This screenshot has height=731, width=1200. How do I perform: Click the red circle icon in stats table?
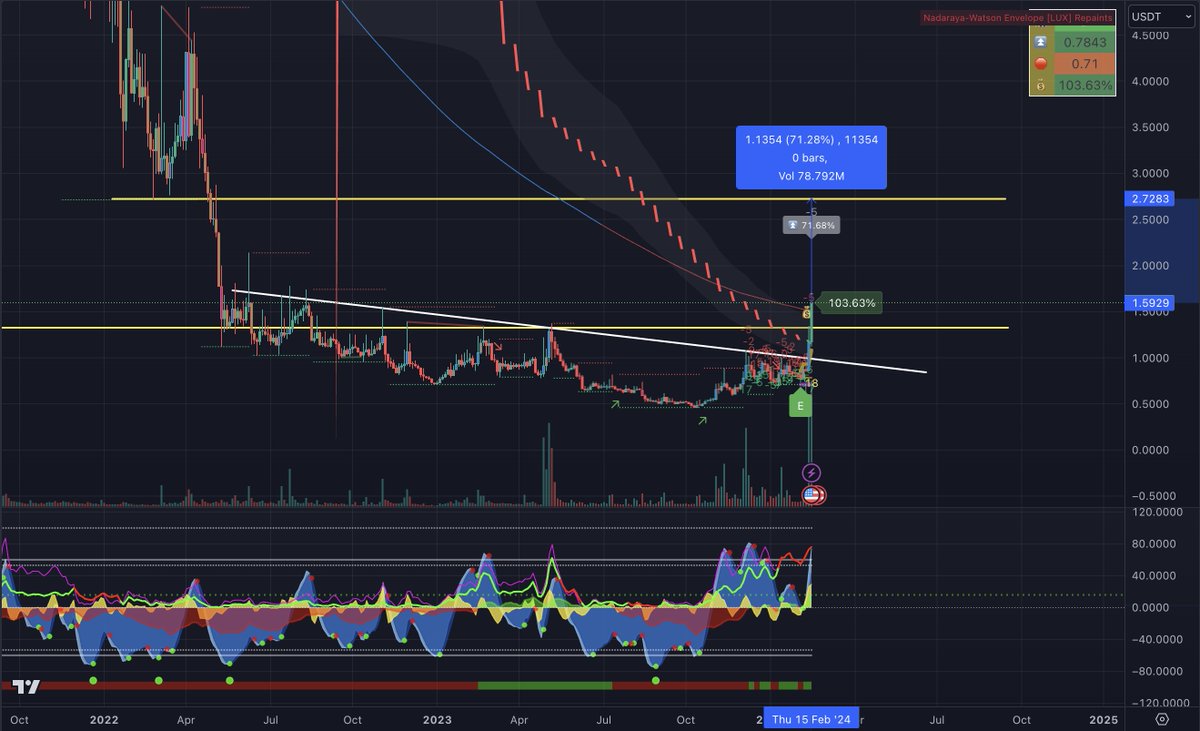tap(1043, 63)
